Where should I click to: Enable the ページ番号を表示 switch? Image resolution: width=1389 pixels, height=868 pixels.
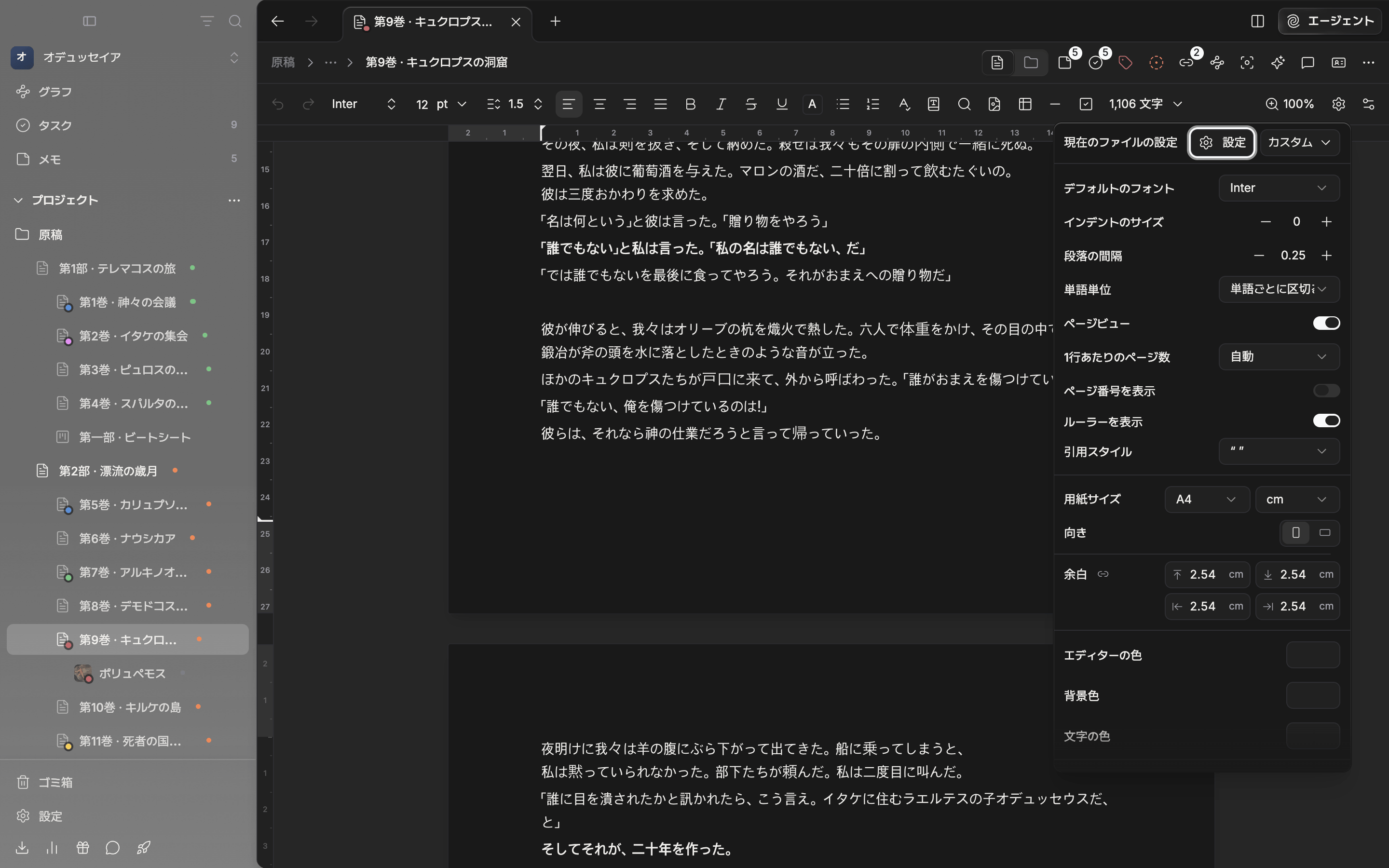click(1326, 391)
